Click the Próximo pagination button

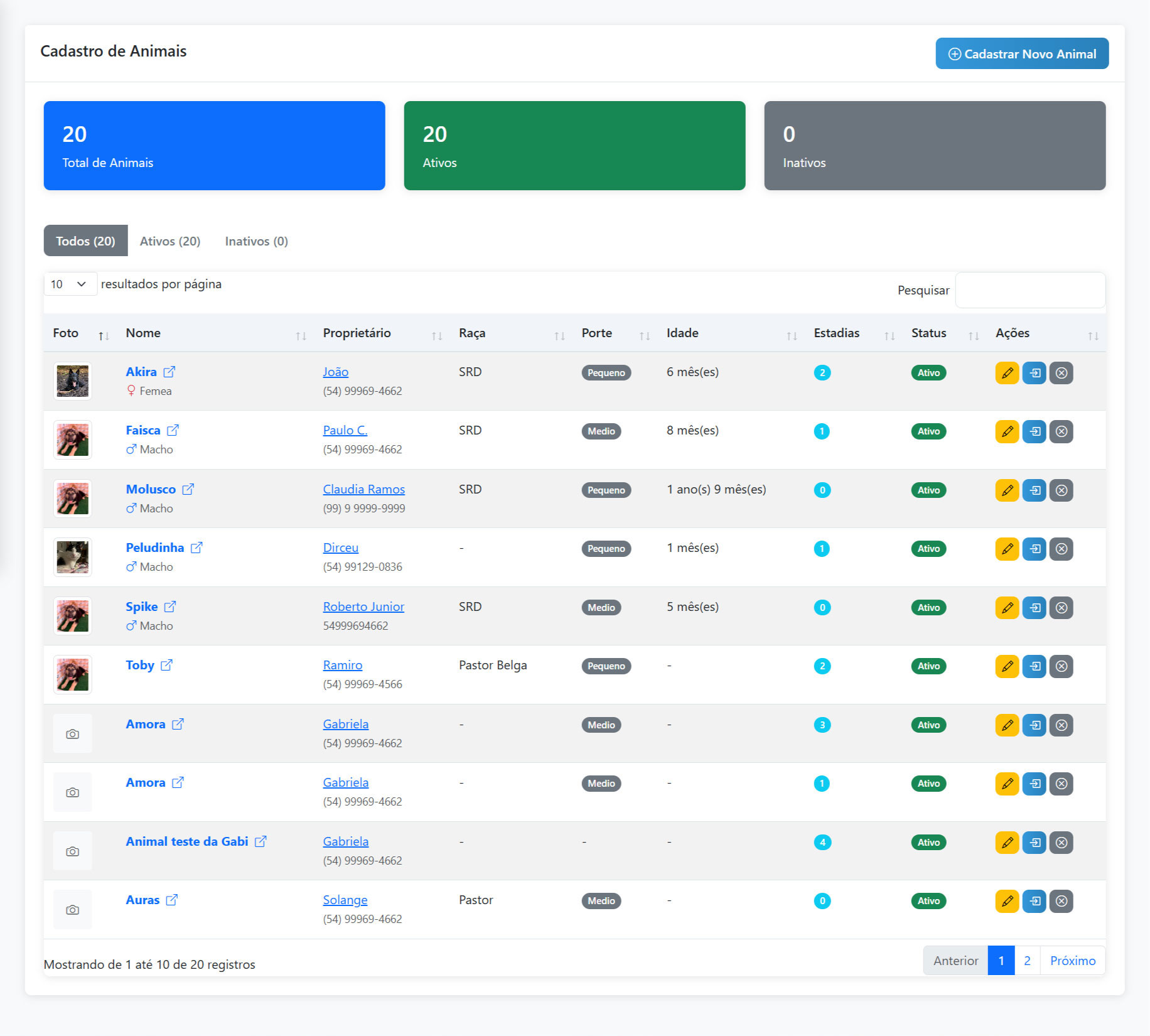point(1072,961)
